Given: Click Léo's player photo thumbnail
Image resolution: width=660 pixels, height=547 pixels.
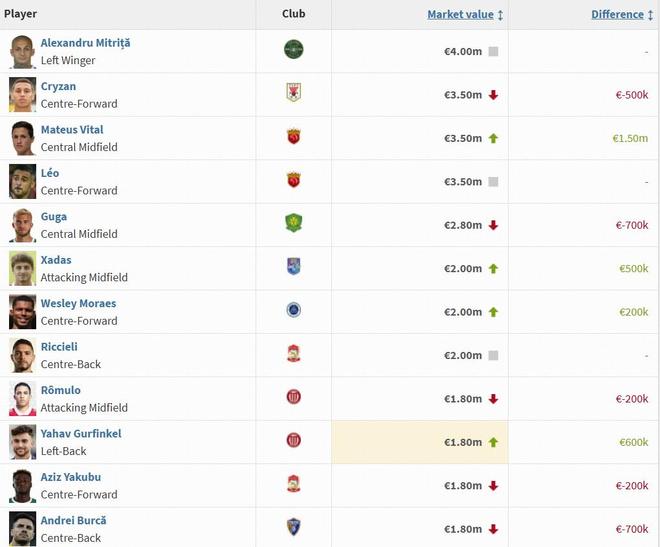Looking at the screenshot, I should [x=22, y=181].
